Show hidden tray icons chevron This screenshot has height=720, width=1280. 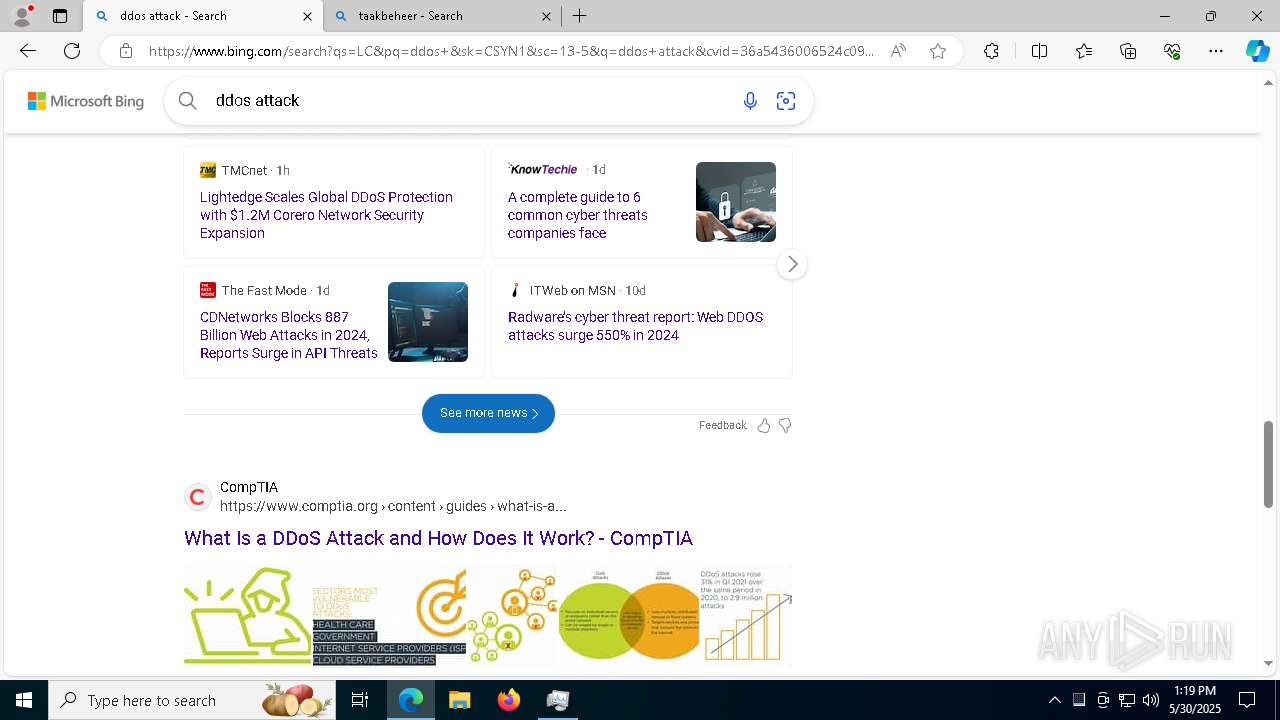tap(1054, 700)
